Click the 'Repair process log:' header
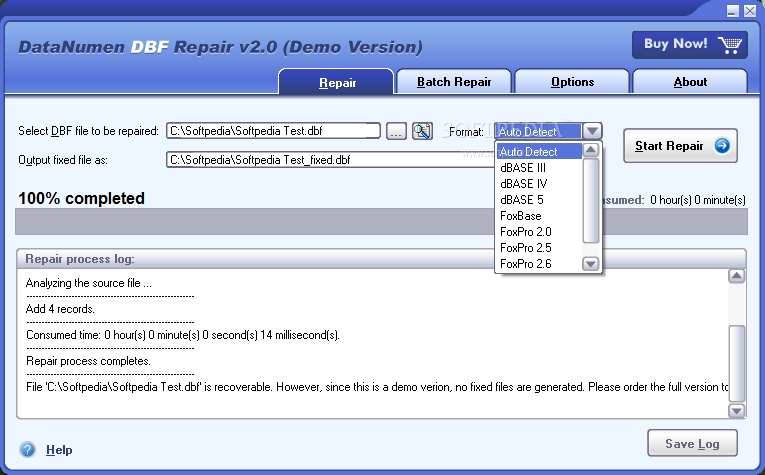 [80, 259]
